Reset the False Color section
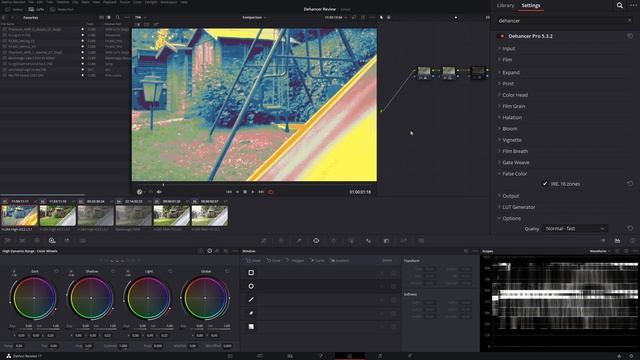This screenshot has width=640, height=360. tap(630, 184)
